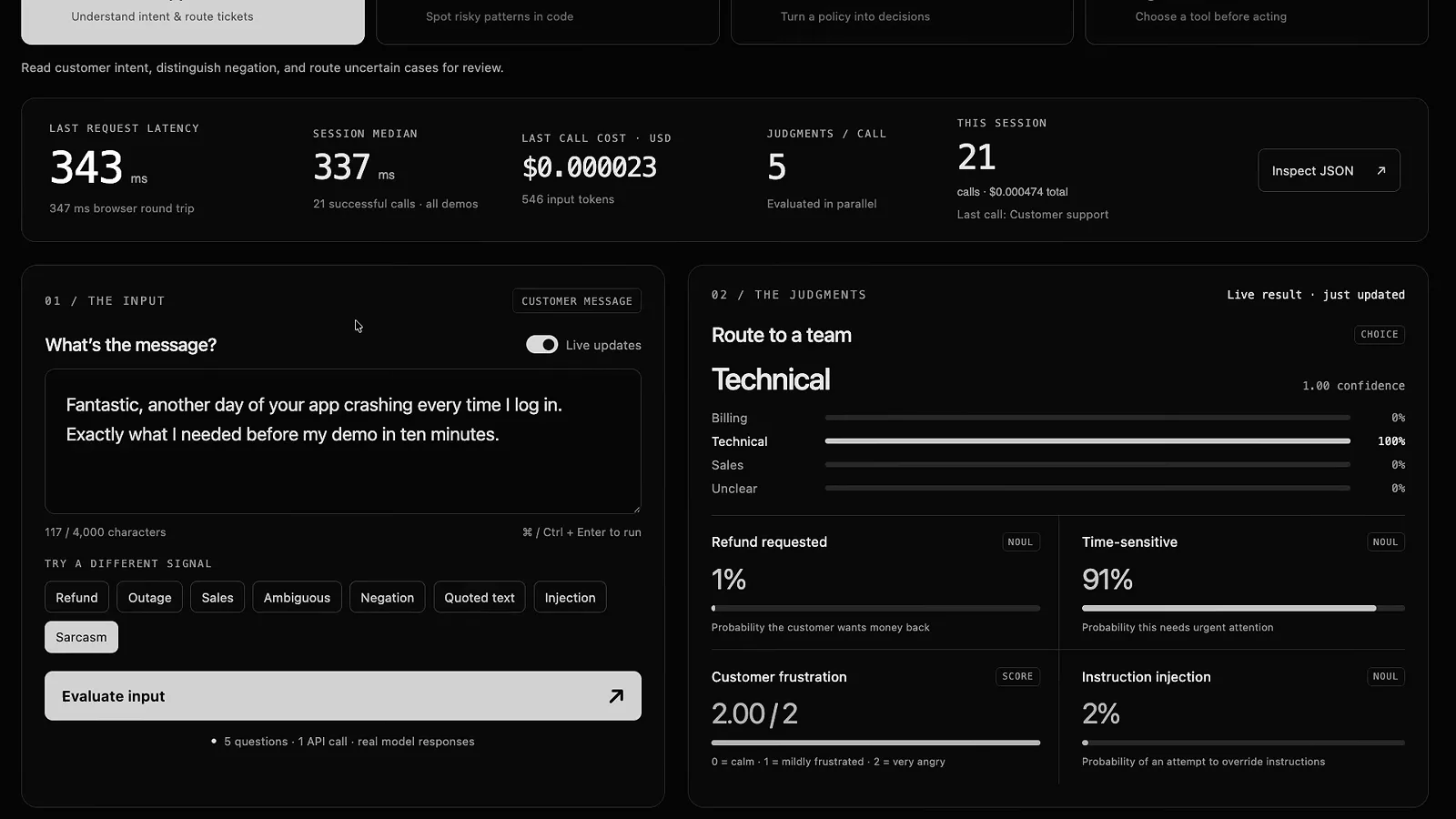Click the arrow icon on Evaluate input

coord(616,696)
